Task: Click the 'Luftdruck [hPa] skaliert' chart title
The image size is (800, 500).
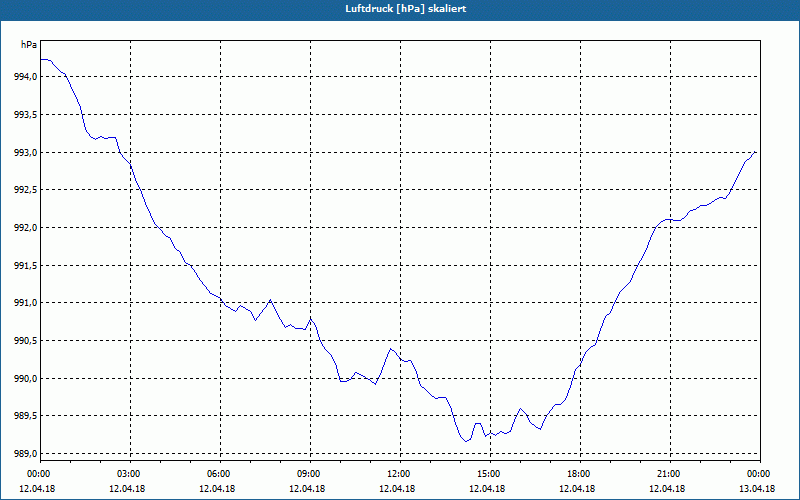Action: pos(405,9)
